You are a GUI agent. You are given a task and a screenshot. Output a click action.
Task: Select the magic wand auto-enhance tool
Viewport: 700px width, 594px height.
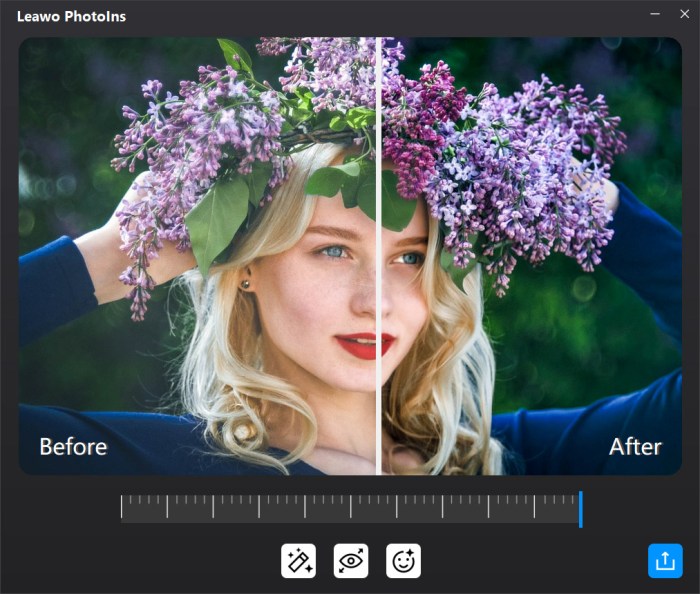point(299,561)
